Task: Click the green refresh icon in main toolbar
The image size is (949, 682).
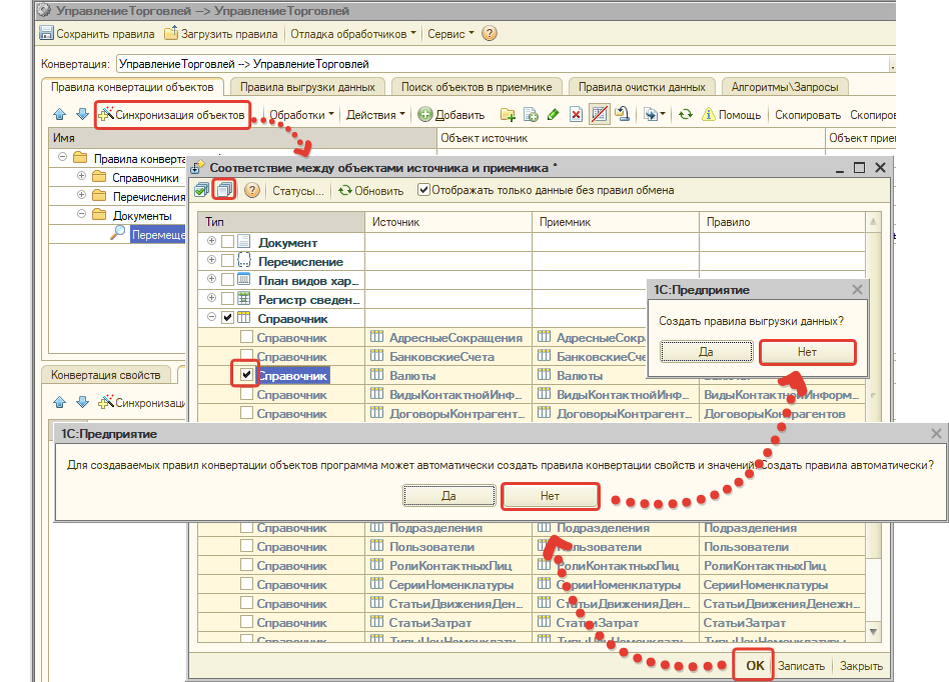Action: click(685, 114)
